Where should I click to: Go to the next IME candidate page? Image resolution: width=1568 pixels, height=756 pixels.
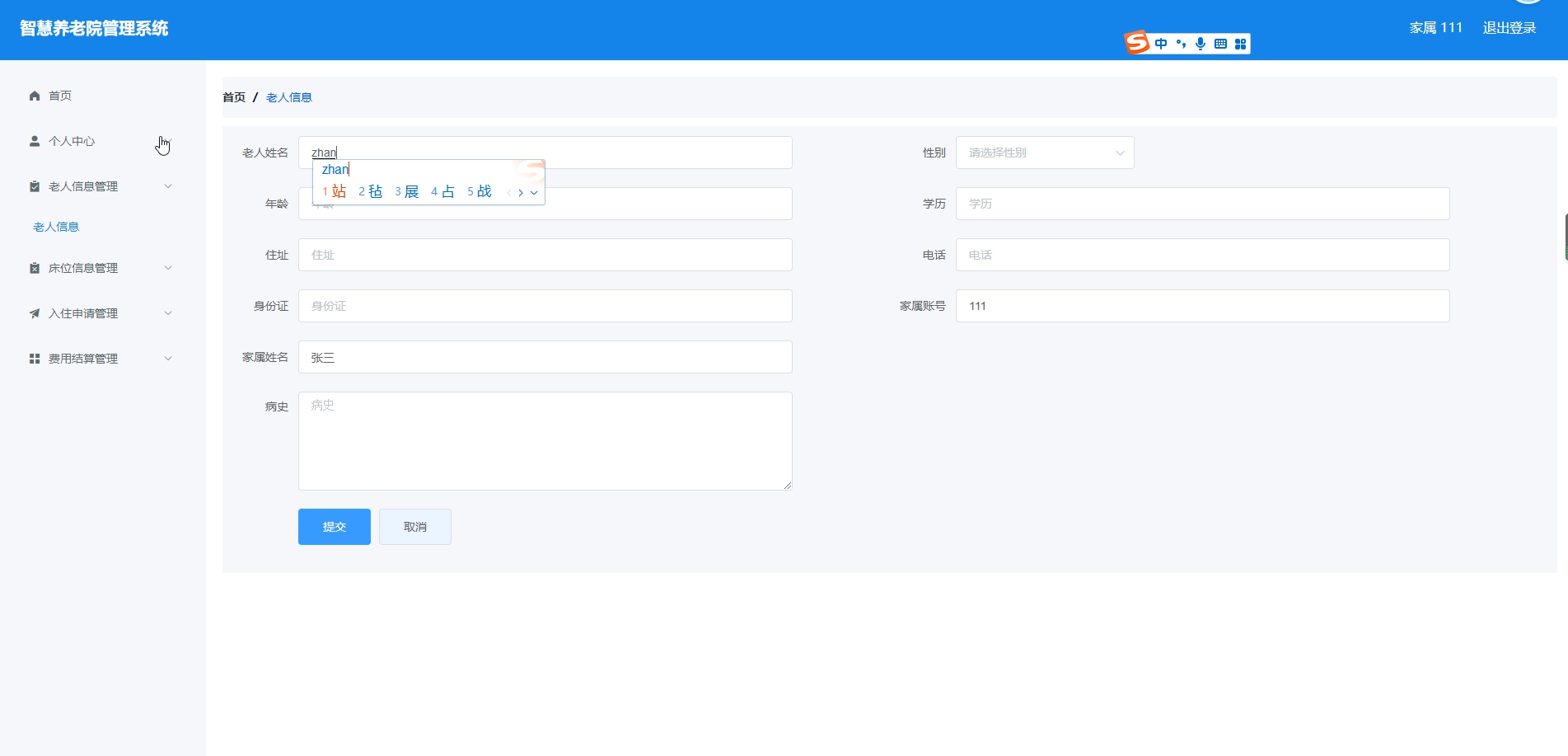(x=521, y=193)
